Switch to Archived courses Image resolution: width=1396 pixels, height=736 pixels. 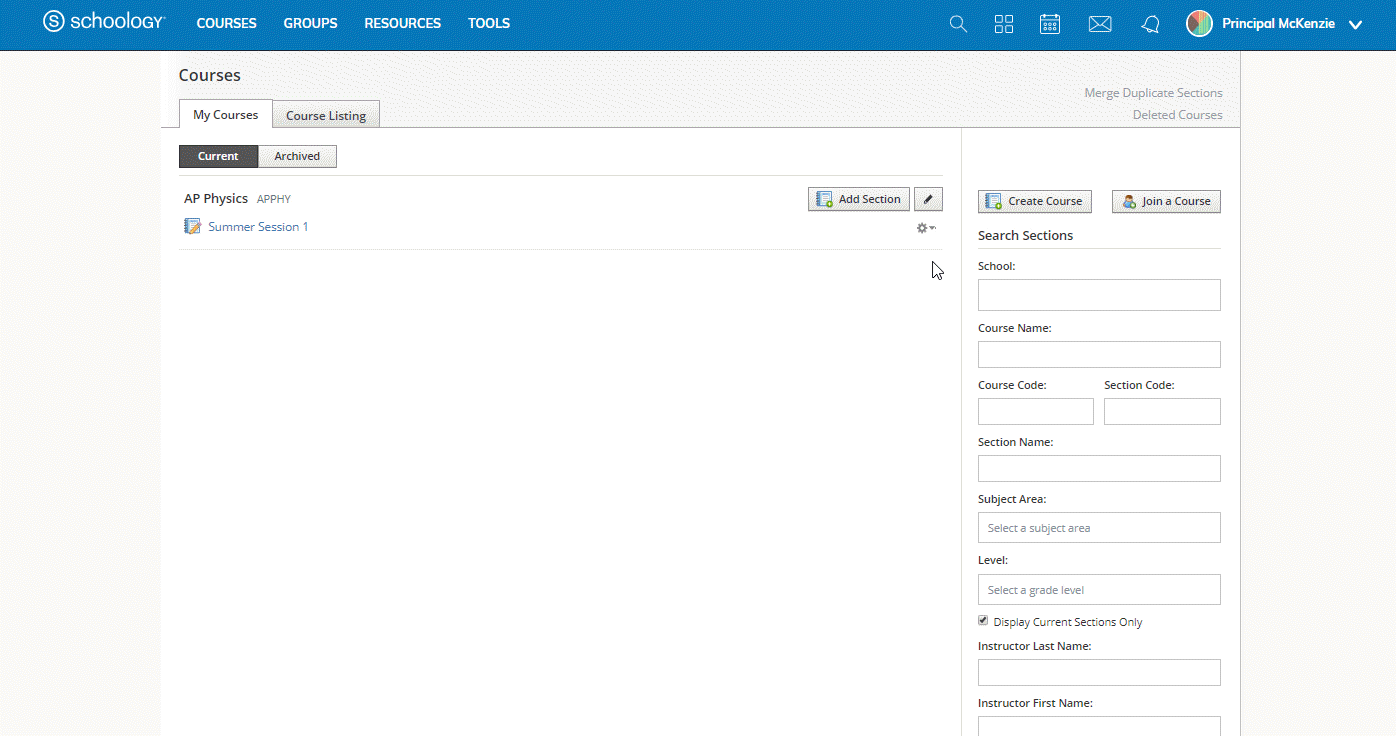[297, 156]
